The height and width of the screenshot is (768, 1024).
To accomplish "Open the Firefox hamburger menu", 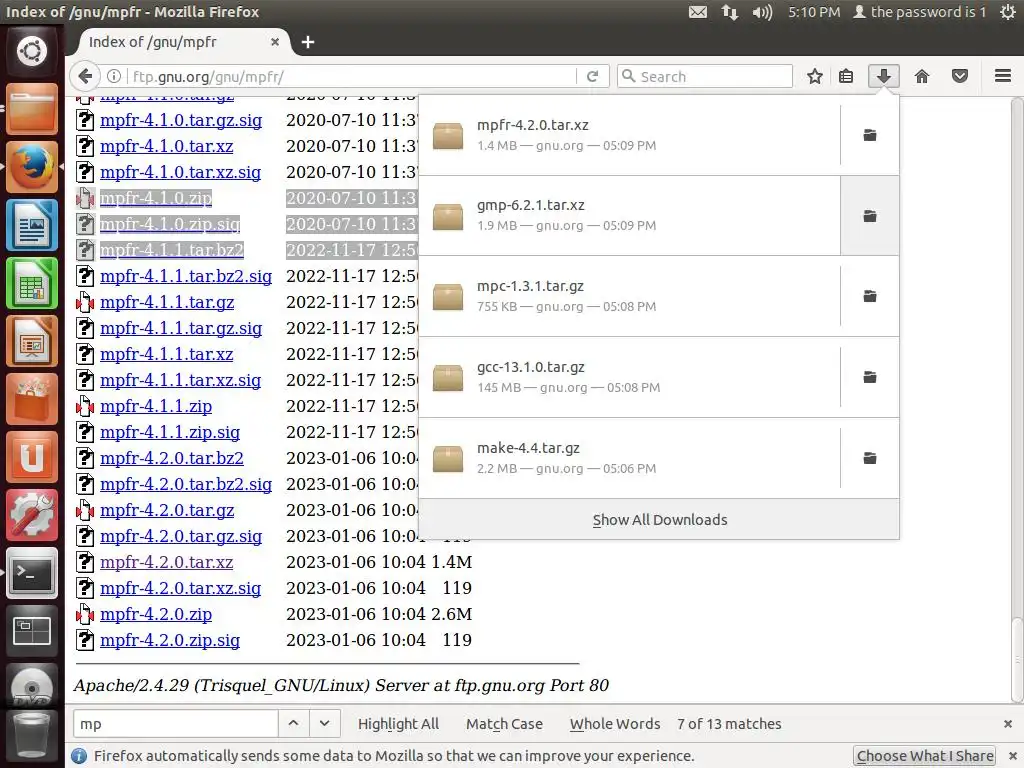I will 1002,76.
